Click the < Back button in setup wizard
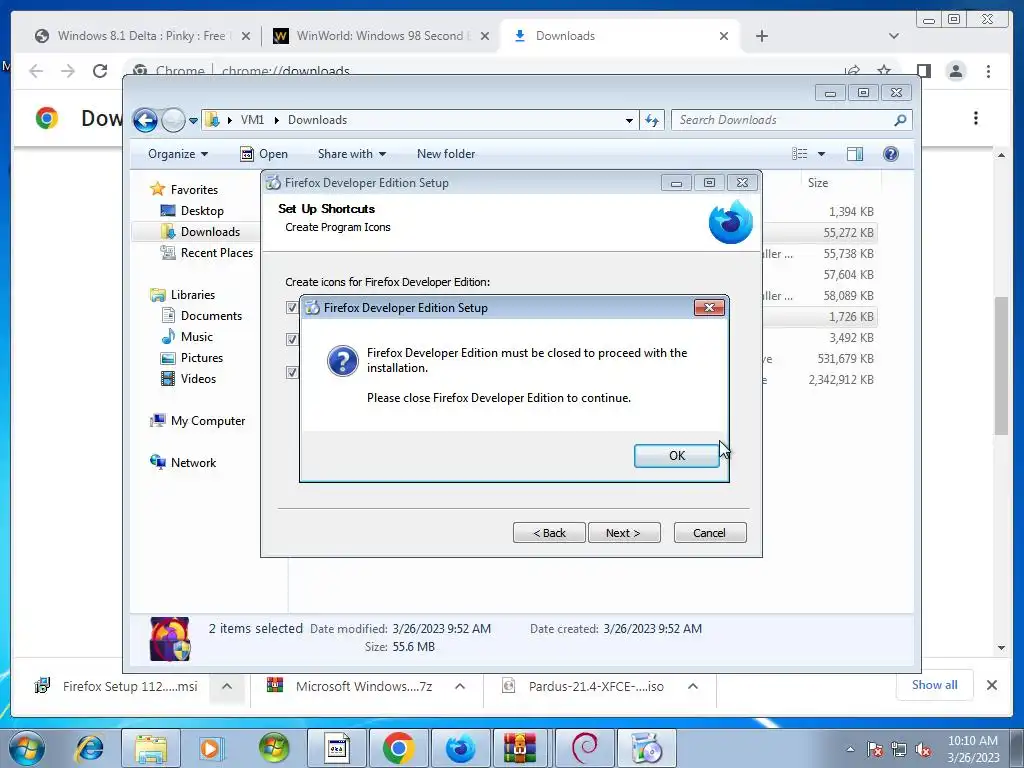Viewport: 1024px width, 768px height. [549, 532]
